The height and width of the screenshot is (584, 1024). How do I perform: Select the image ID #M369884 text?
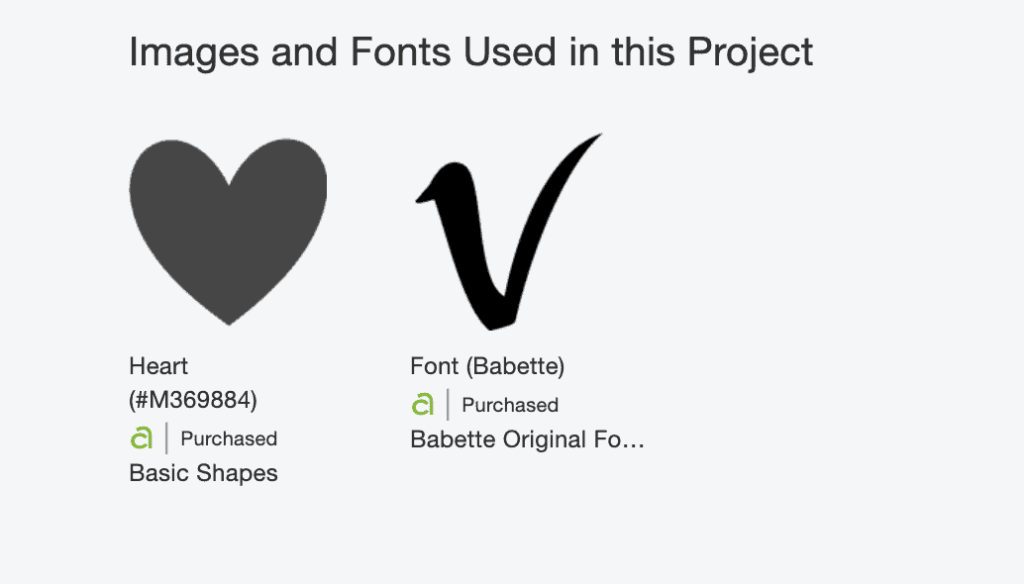pos(193,400)
